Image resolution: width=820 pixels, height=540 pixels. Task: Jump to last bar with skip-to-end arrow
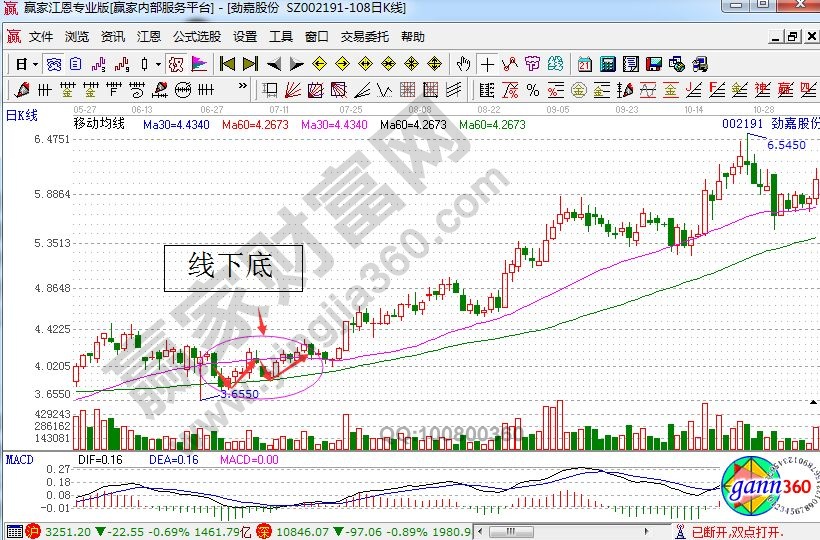tap(249, 64)
